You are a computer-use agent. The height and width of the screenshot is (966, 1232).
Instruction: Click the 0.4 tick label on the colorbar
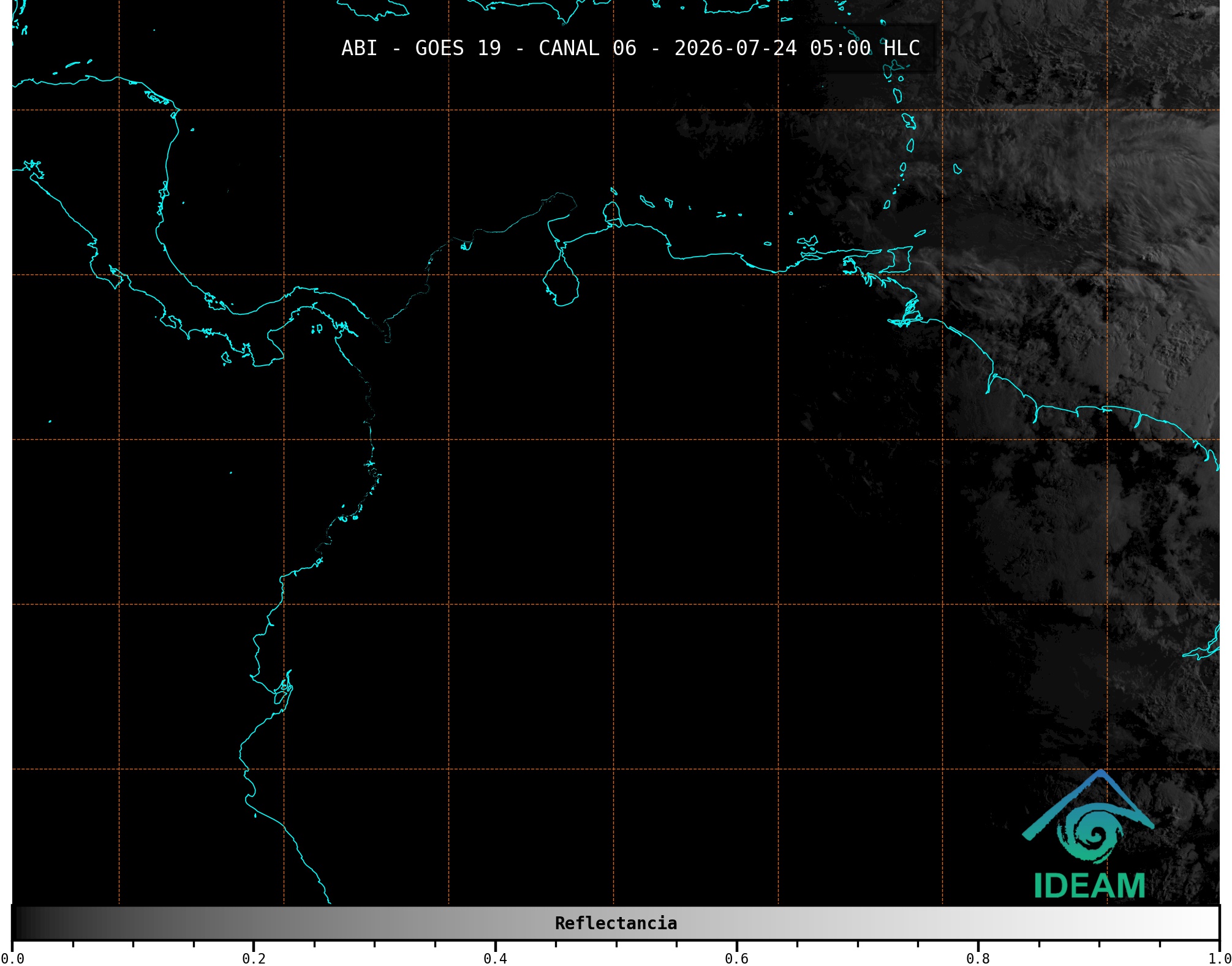495,958
